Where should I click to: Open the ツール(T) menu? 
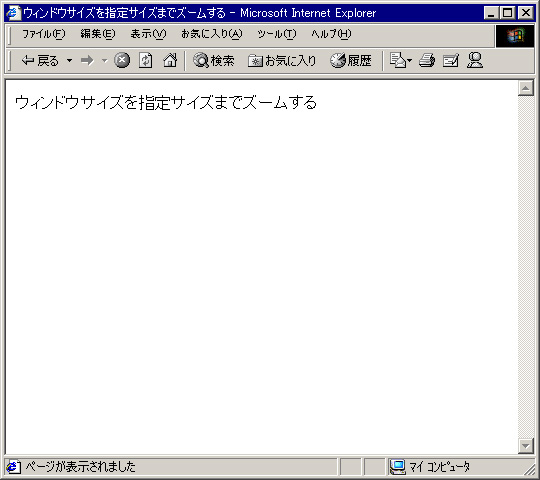pos(277,34)
